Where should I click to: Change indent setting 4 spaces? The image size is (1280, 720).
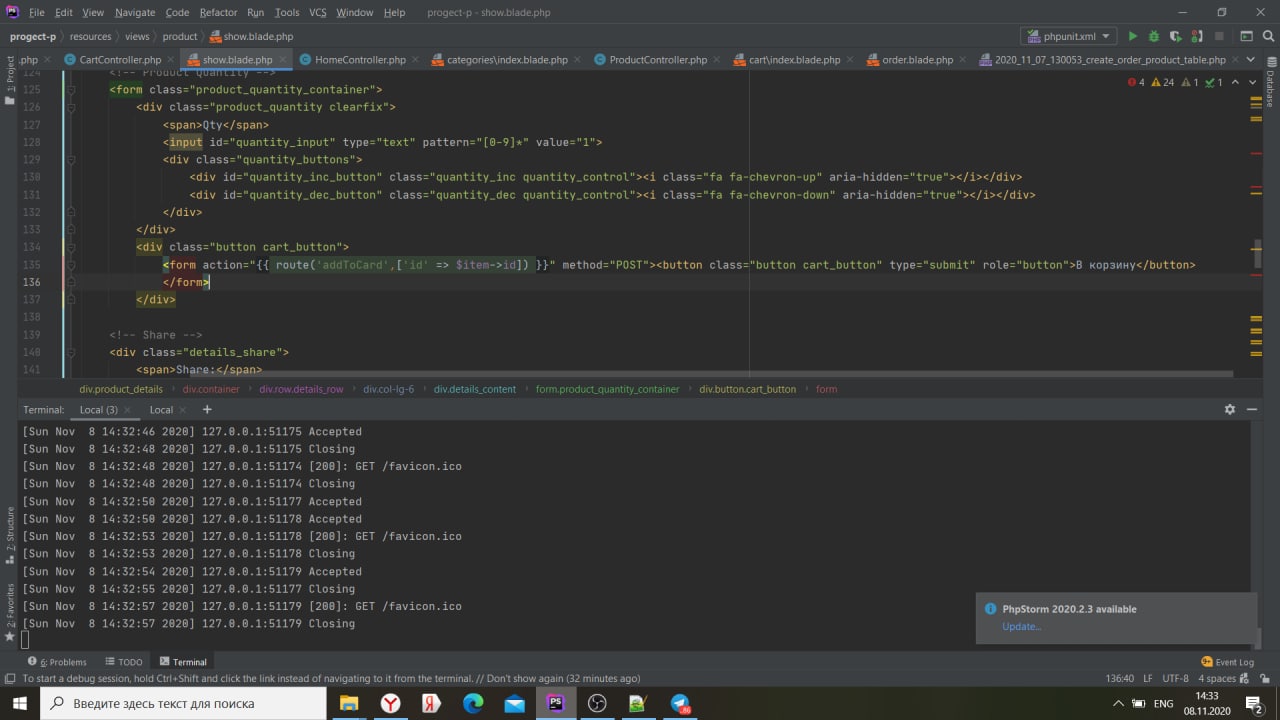[1217, 678]
